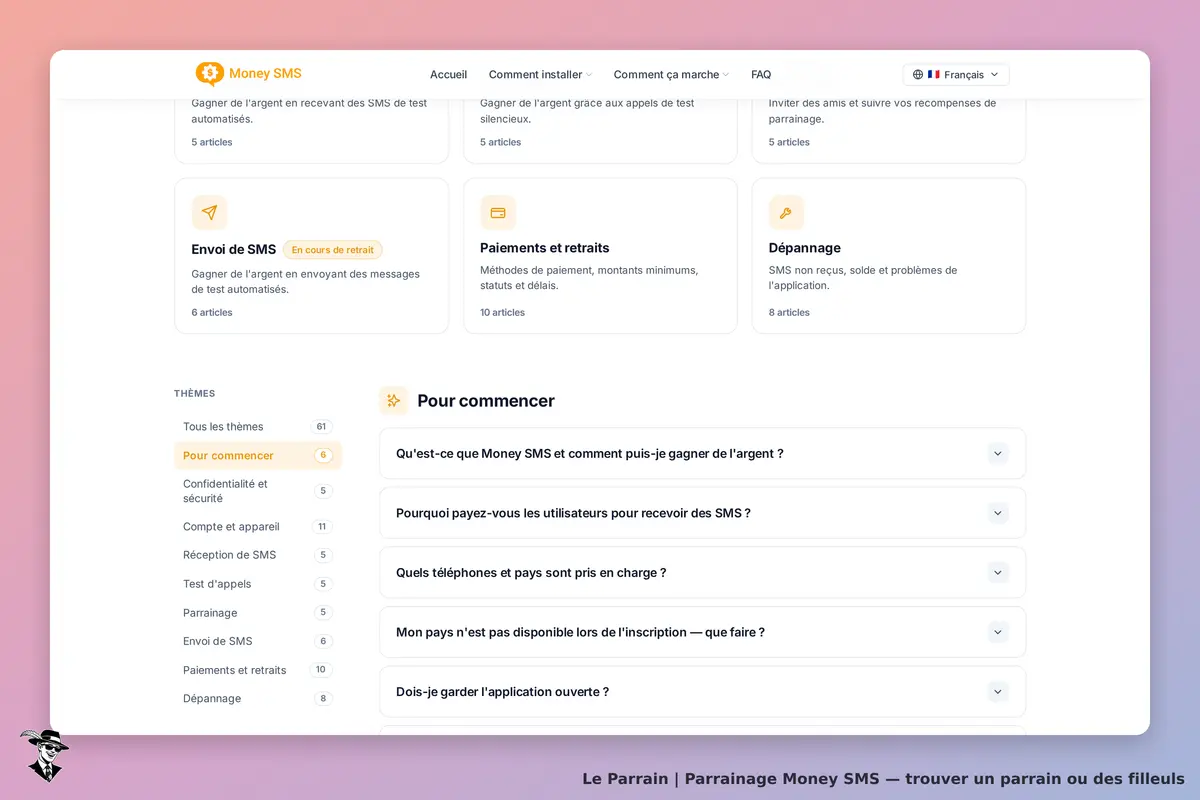
Task: Click '8 articles' on Dépannage card
Action: (789, 313)
